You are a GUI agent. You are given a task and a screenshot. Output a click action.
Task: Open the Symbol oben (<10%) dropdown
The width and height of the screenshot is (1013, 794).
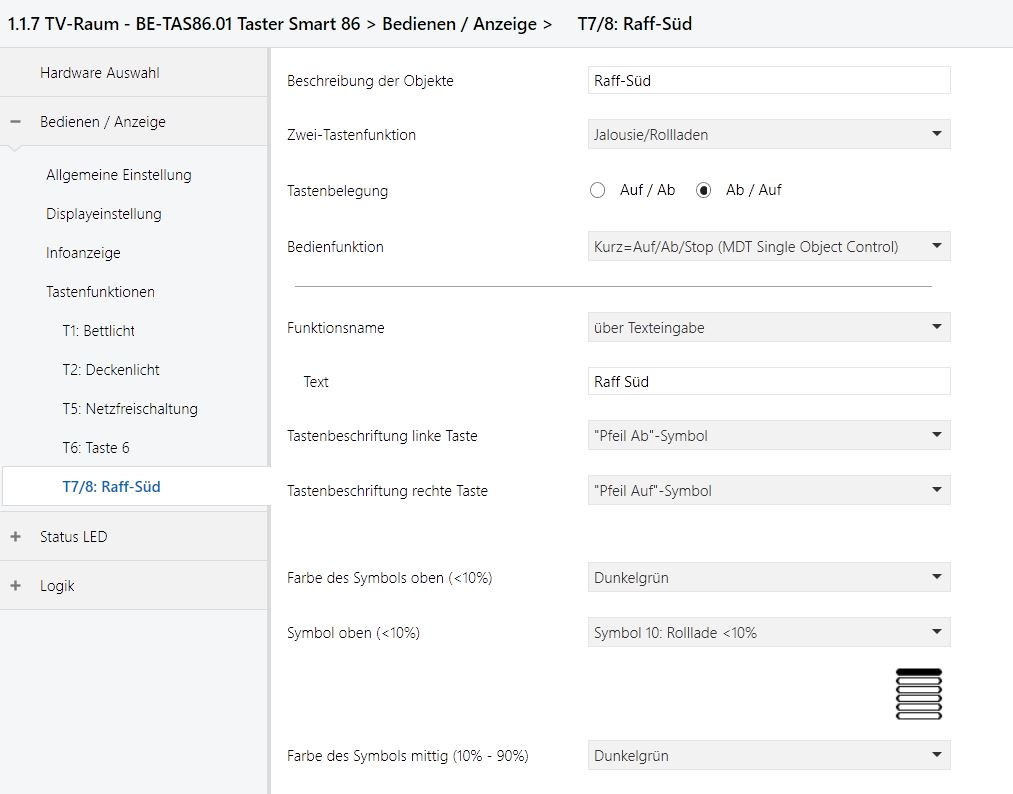pyautogui.click(x=768, y=632)
